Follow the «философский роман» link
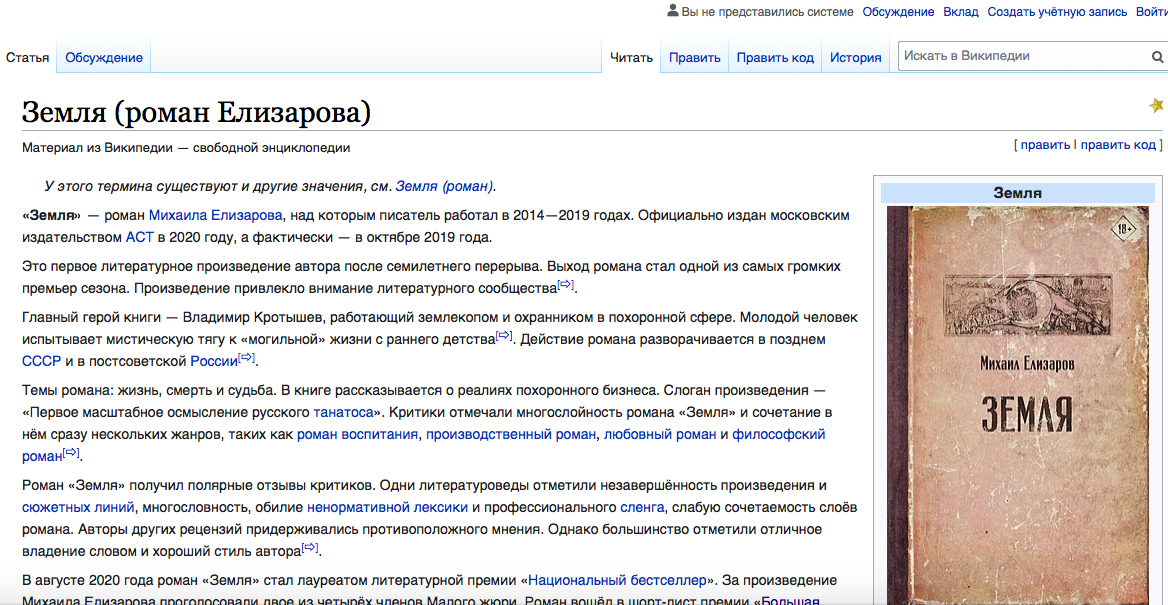The image size is (1168, 605). click(779, 434)
